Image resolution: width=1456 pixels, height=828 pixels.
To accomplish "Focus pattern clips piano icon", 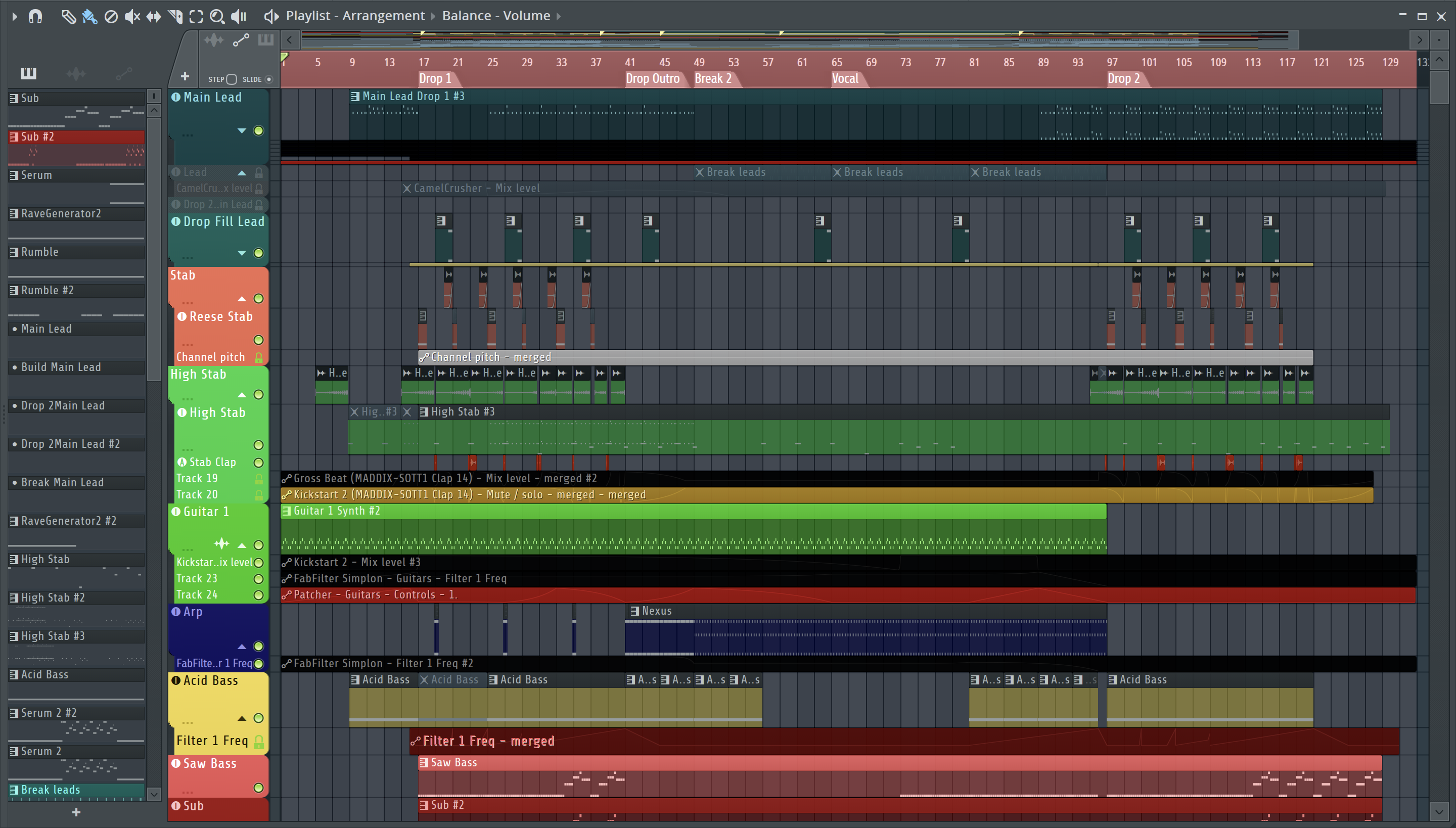I will pos(265,40).
